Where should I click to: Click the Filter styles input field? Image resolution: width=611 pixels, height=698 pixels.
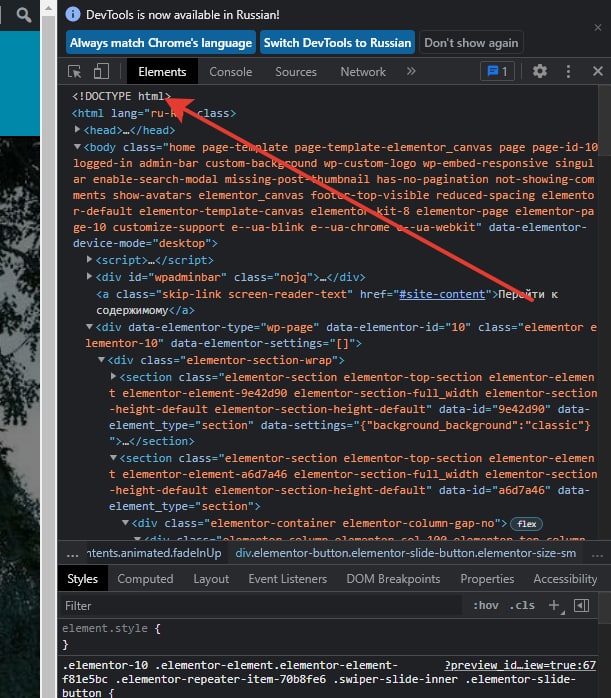[260, 605]
